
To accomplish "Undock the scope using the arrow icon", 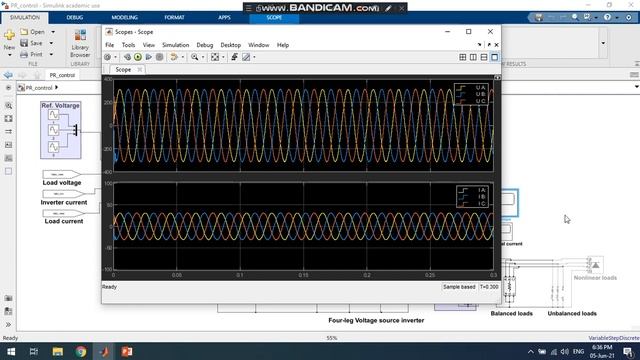I will click(489, 44).
